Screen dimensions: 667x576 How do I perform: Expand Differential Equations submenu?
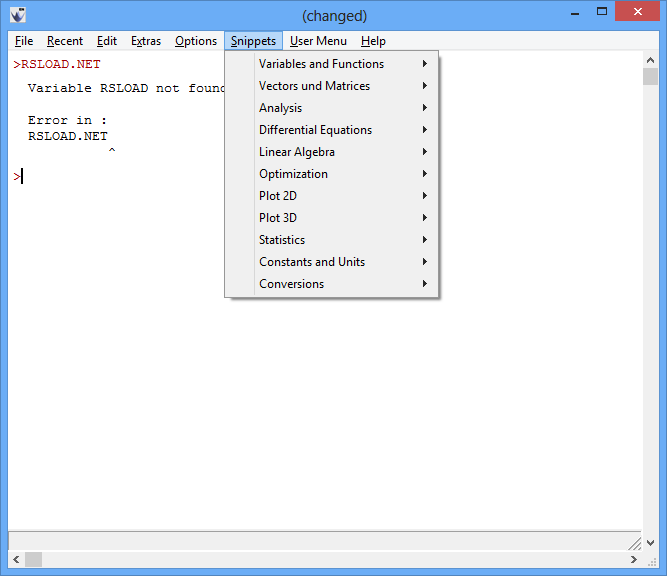332,130
